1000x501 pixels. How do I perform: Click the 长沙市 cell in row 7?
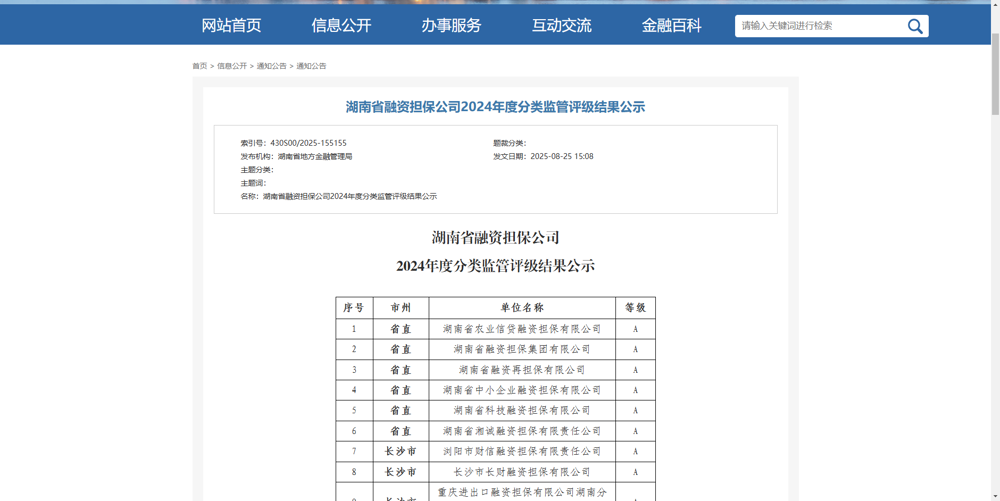(401, 451)
